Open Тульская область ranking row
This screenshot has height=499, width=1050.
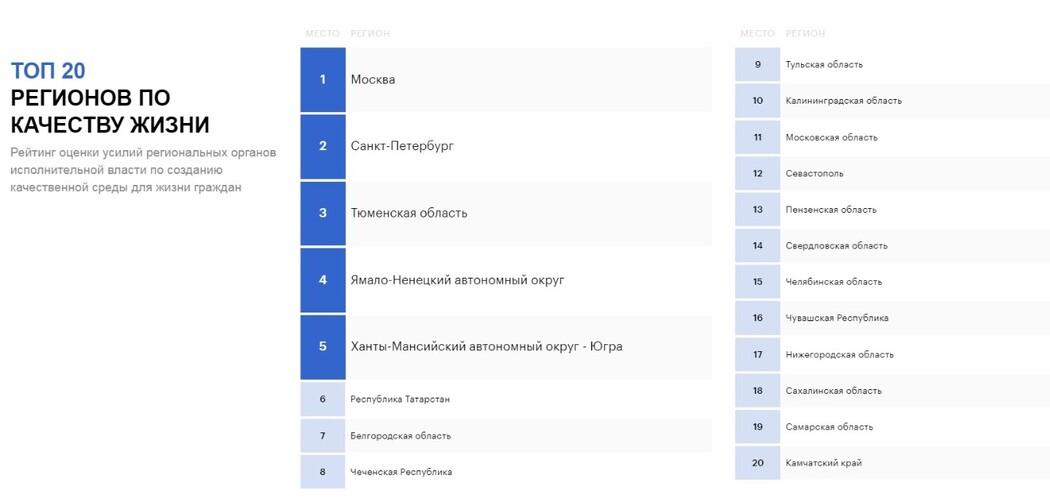892,65
